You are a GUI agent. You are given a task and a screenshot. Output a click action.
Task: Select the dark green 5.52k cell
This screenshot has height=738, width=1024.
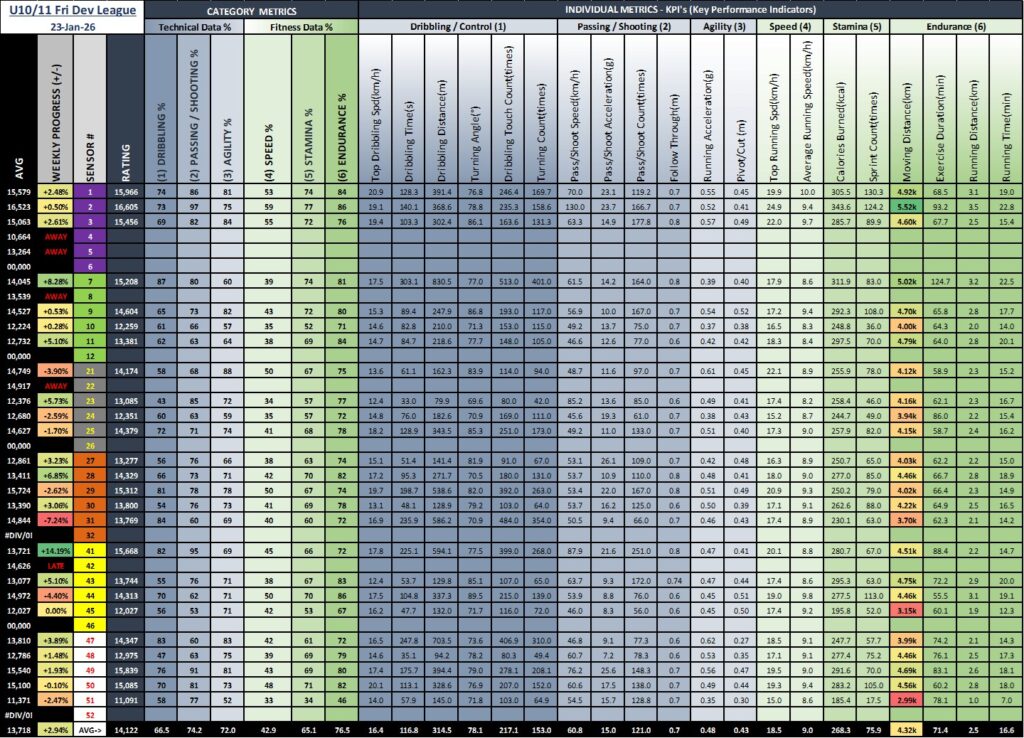pos(907,204)
